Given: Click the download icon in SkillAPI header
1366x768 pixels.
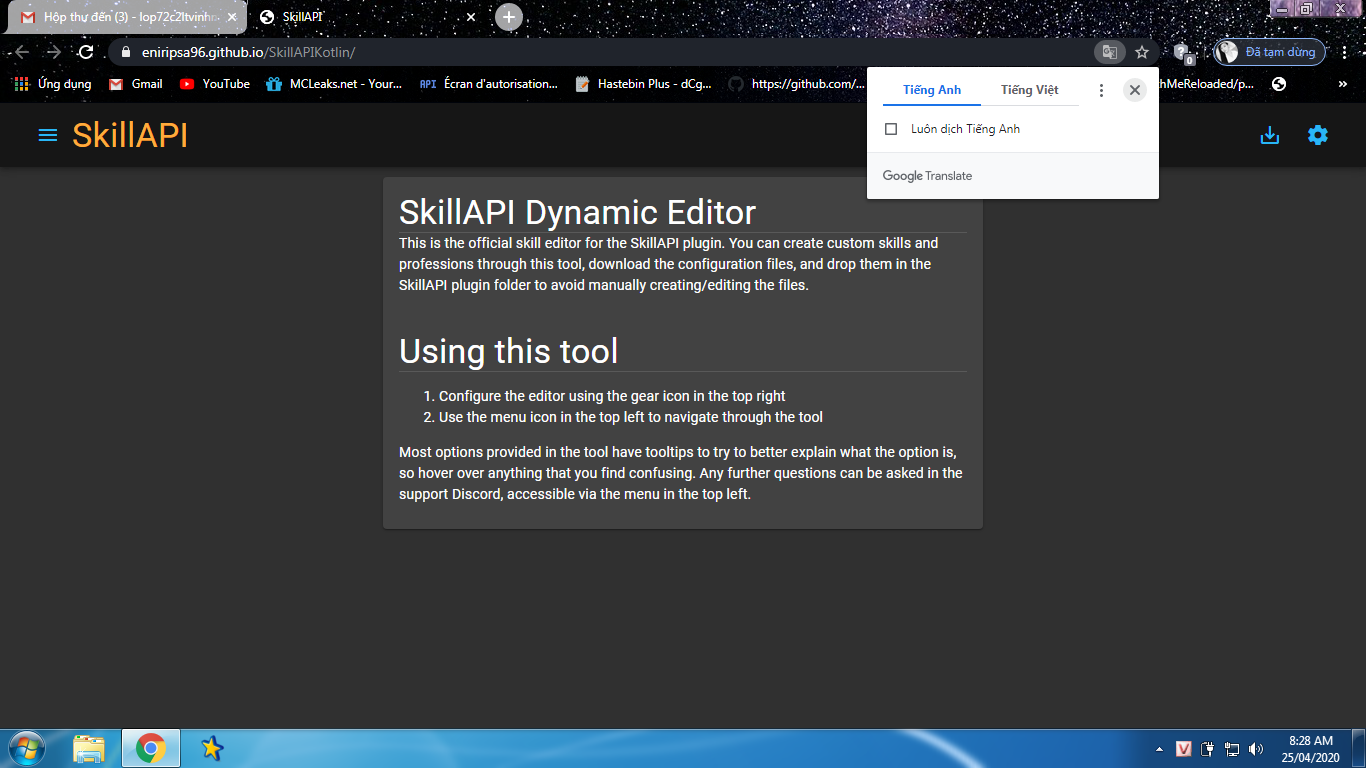Looking at the screenshot, I should coord(1269,135).
